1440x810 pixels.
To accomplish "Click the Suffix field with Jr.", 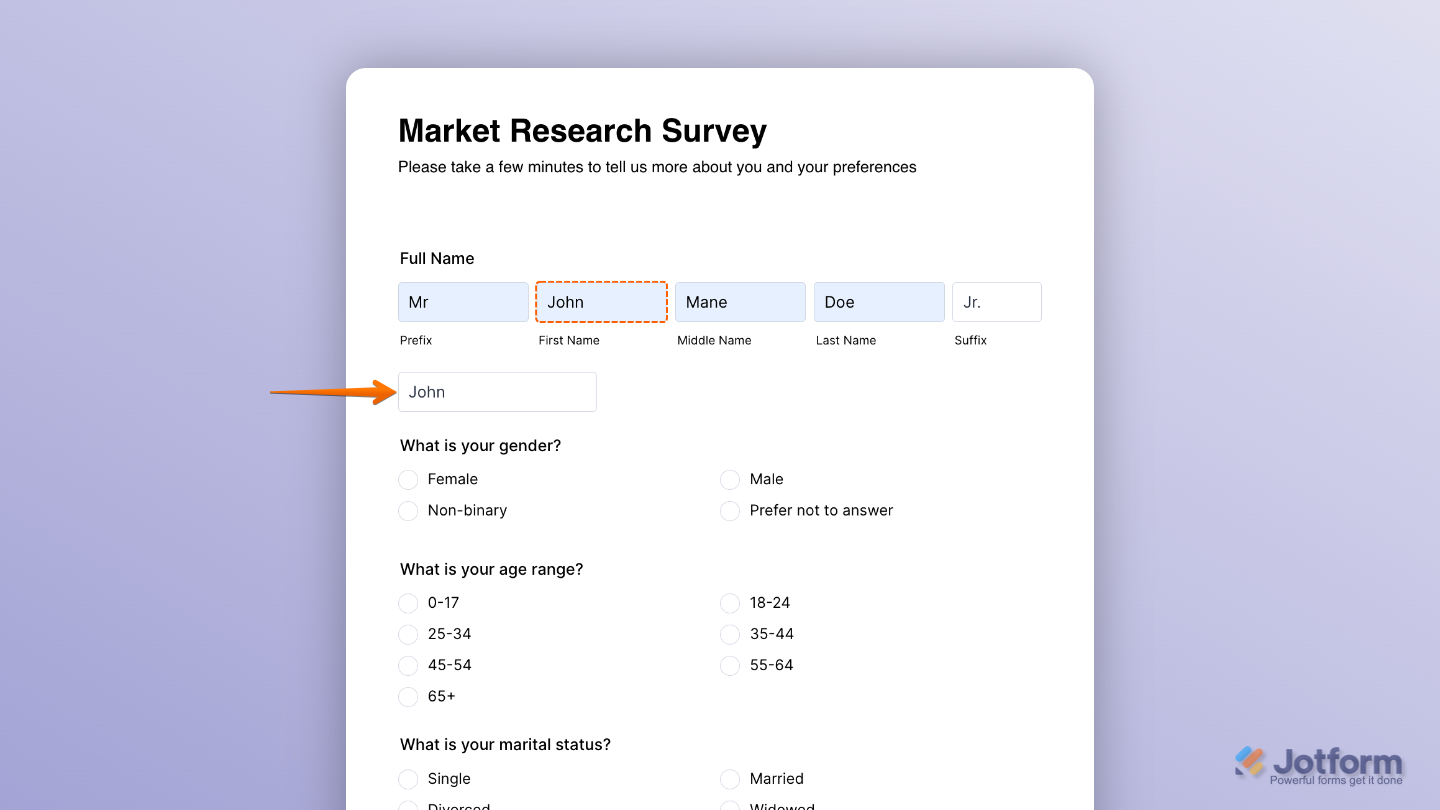I will click(x=996, y=302).
